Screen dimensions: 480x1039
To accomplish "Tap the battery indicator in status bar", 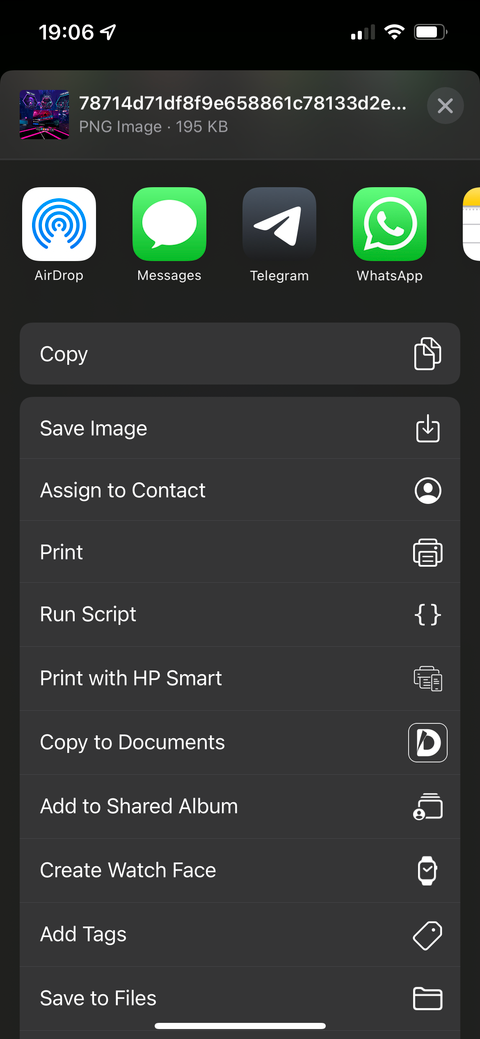I will point(430,32).
